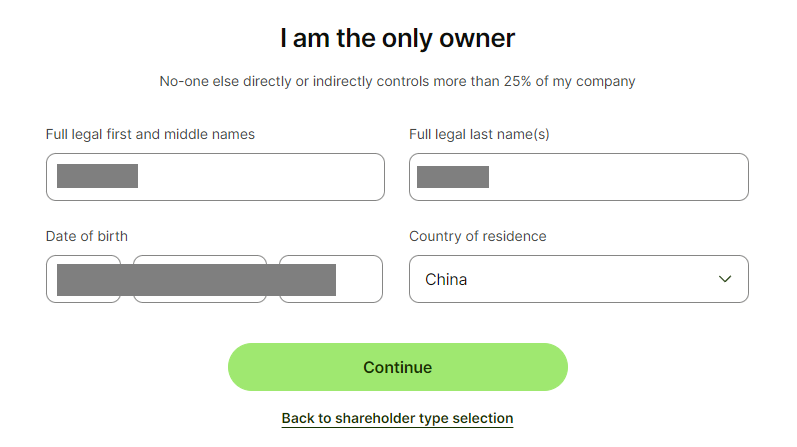Click the chevron arrow in the country selector
Viewport: 797px width, 447px height.
725,279
